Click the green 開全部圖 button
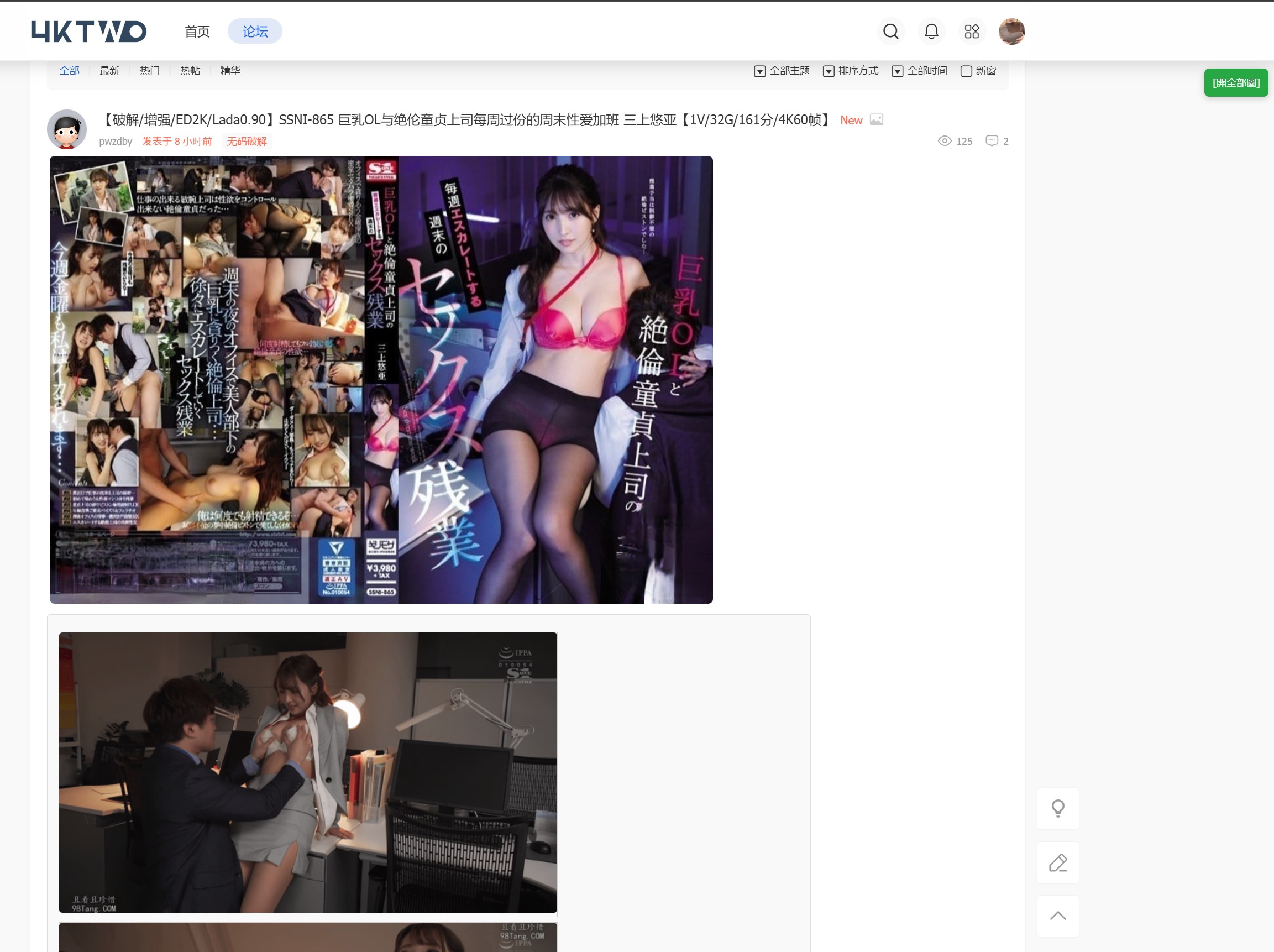Screen dimensions: 1274x952 coord(1236,83)
